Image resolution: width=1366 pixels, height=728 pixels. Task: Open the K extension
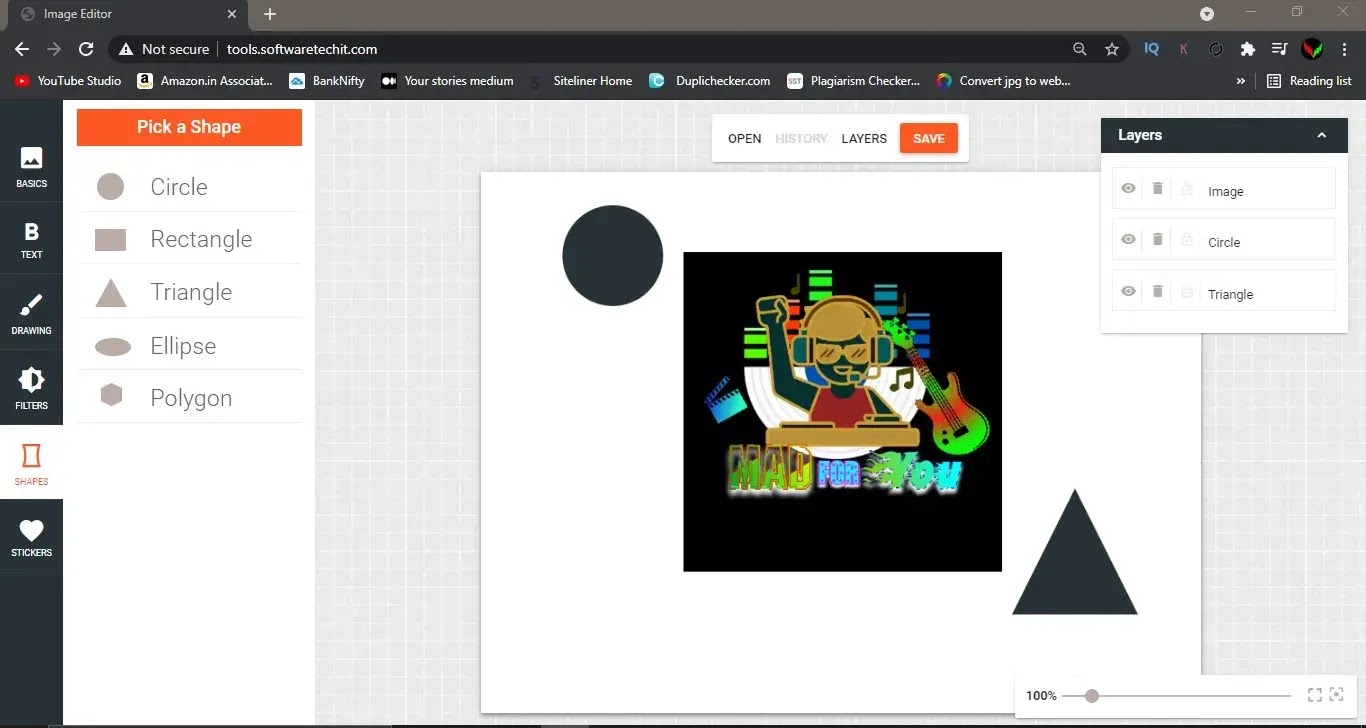(1184, 49)
